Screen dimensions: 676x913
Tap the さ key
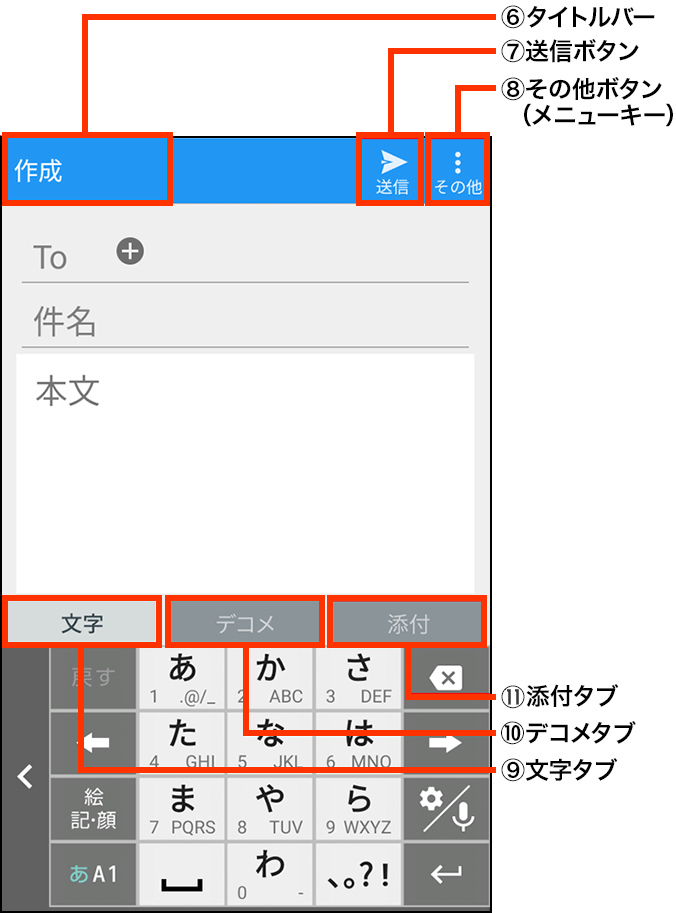click(x=359, y=678)
